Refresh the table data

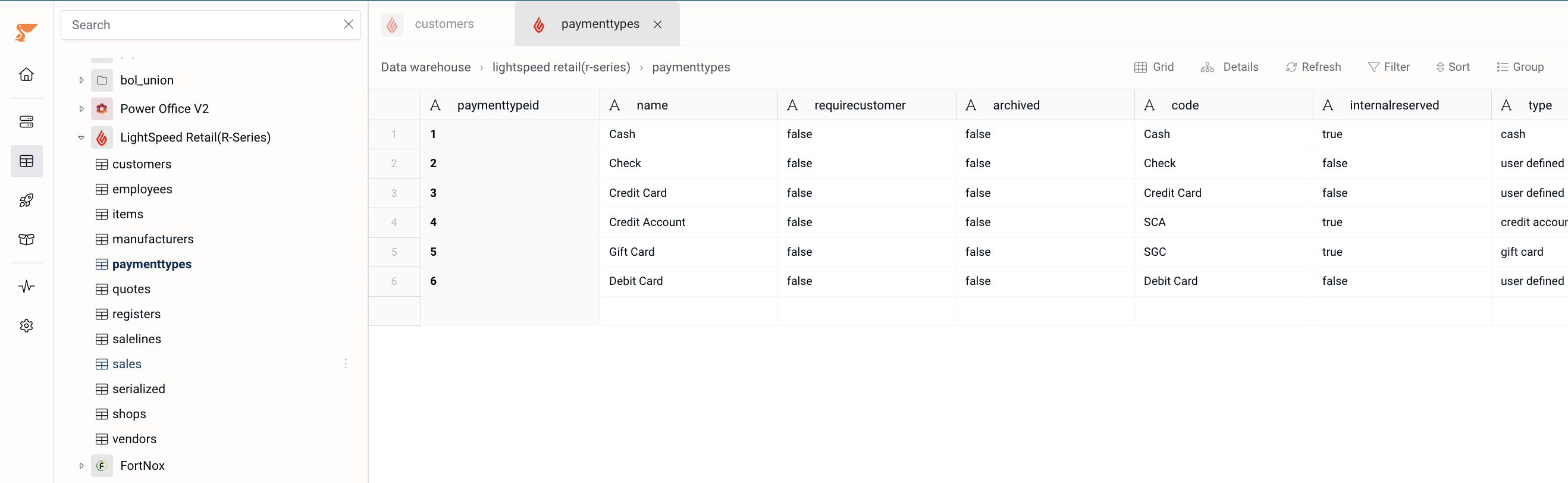(x=1313, y=67)
